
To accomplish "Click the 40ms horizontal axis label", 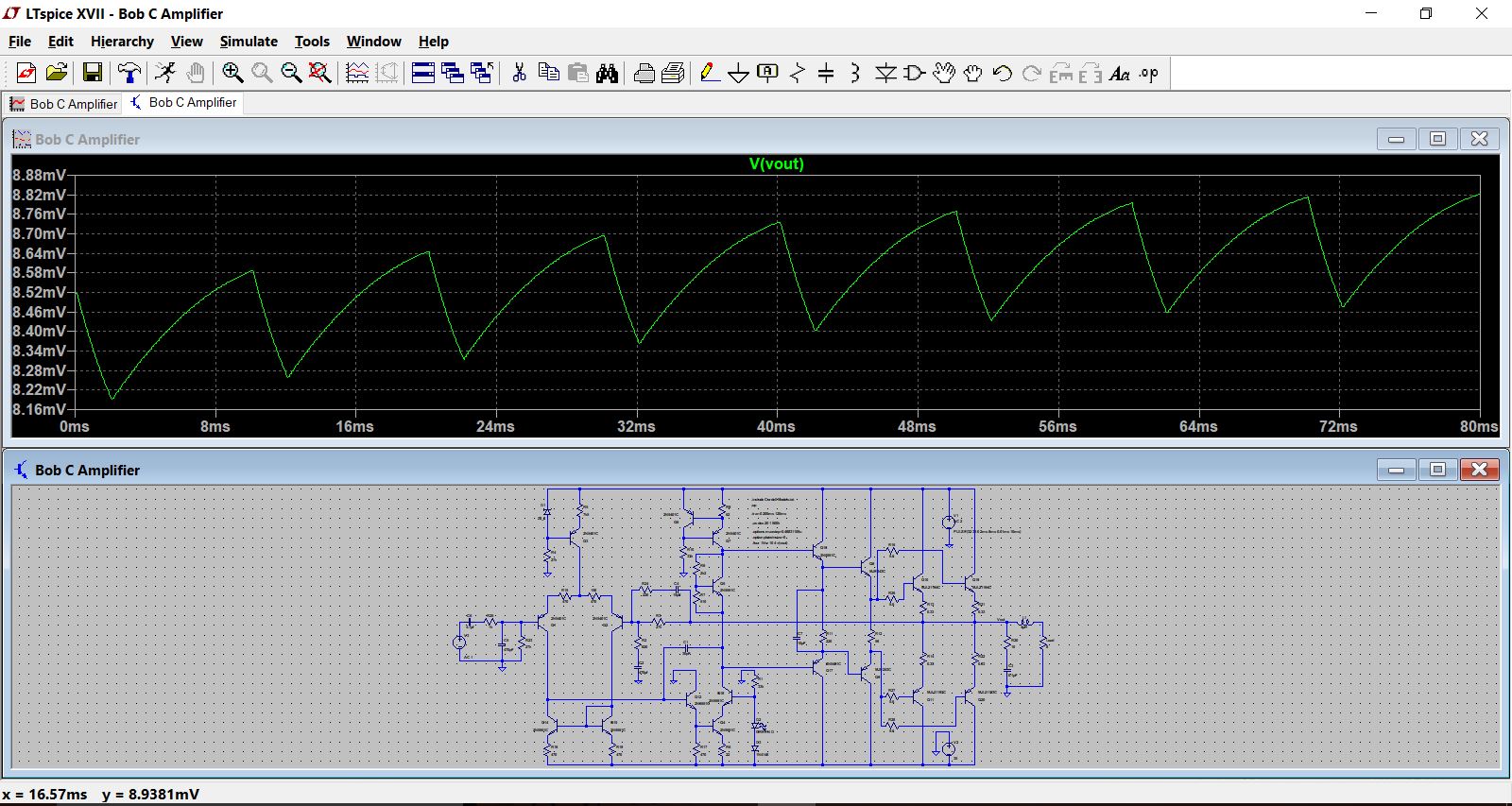I will tap(776, 426).
